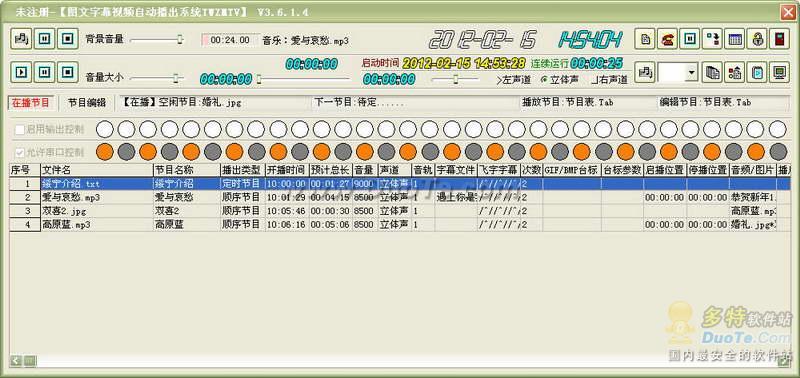Screen dimensions: 800x378
Task: Open the calendar schedule grid icon
Action: [x=735, y=39]
